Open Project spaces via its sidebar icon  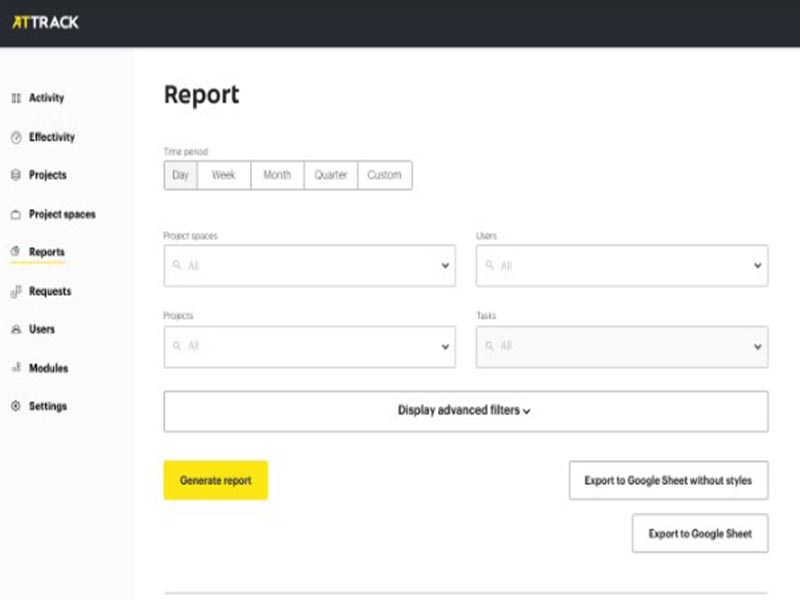[17, 214]
